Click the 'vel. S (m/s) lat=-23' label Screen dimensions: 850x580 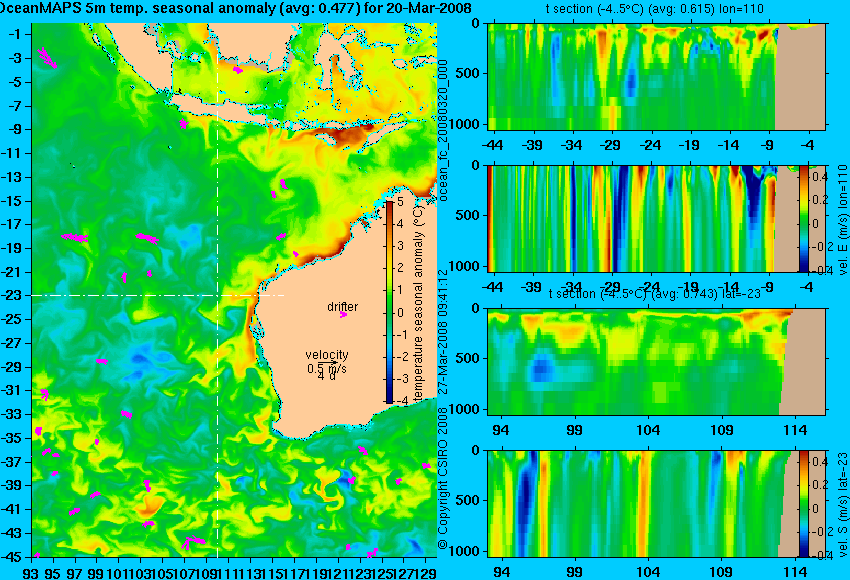coord(843,504)
